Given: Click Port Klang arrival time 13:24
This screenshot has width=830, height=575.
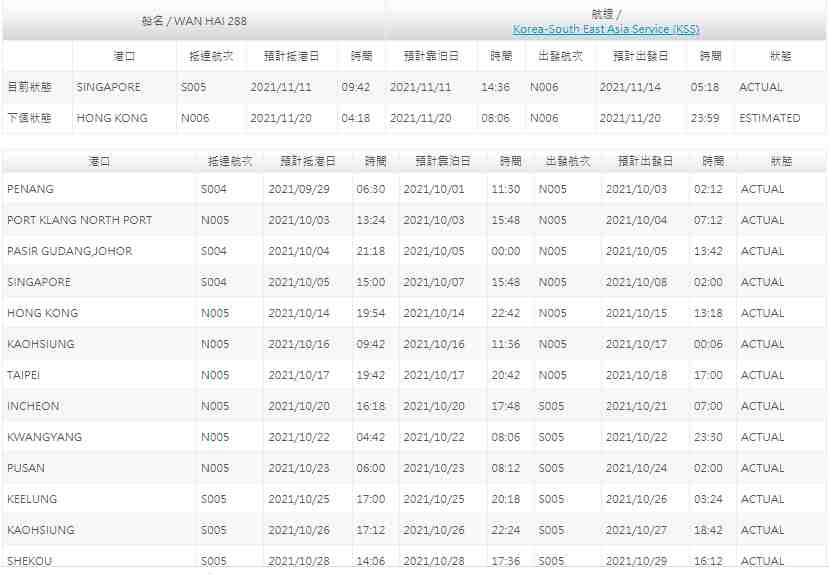Looking at the screenshot, I should click(371, 220).
